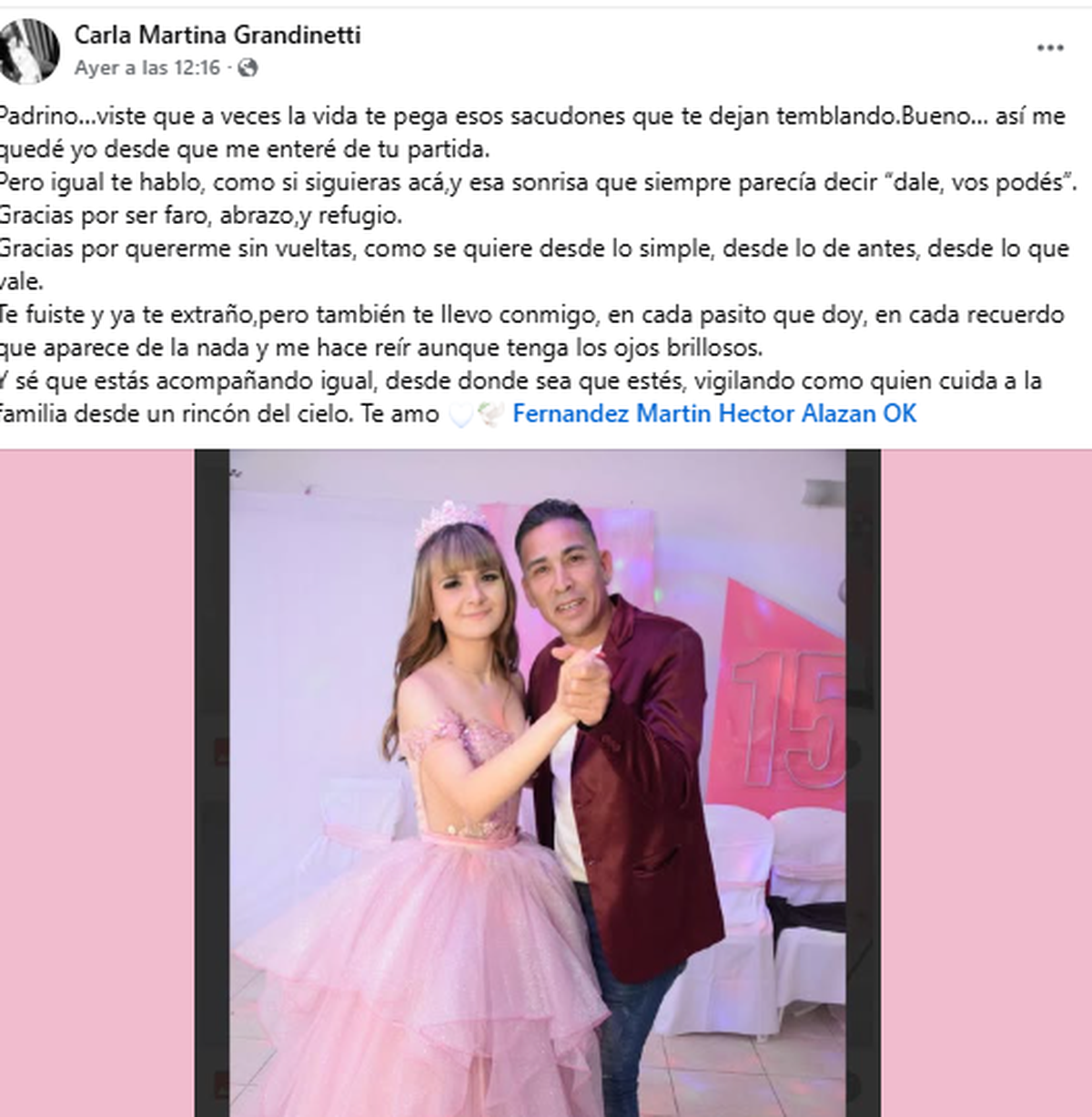
Task: Click the author name Carla Martina Grandinetti
Action: pyautogui.click(x=217, y=36)
